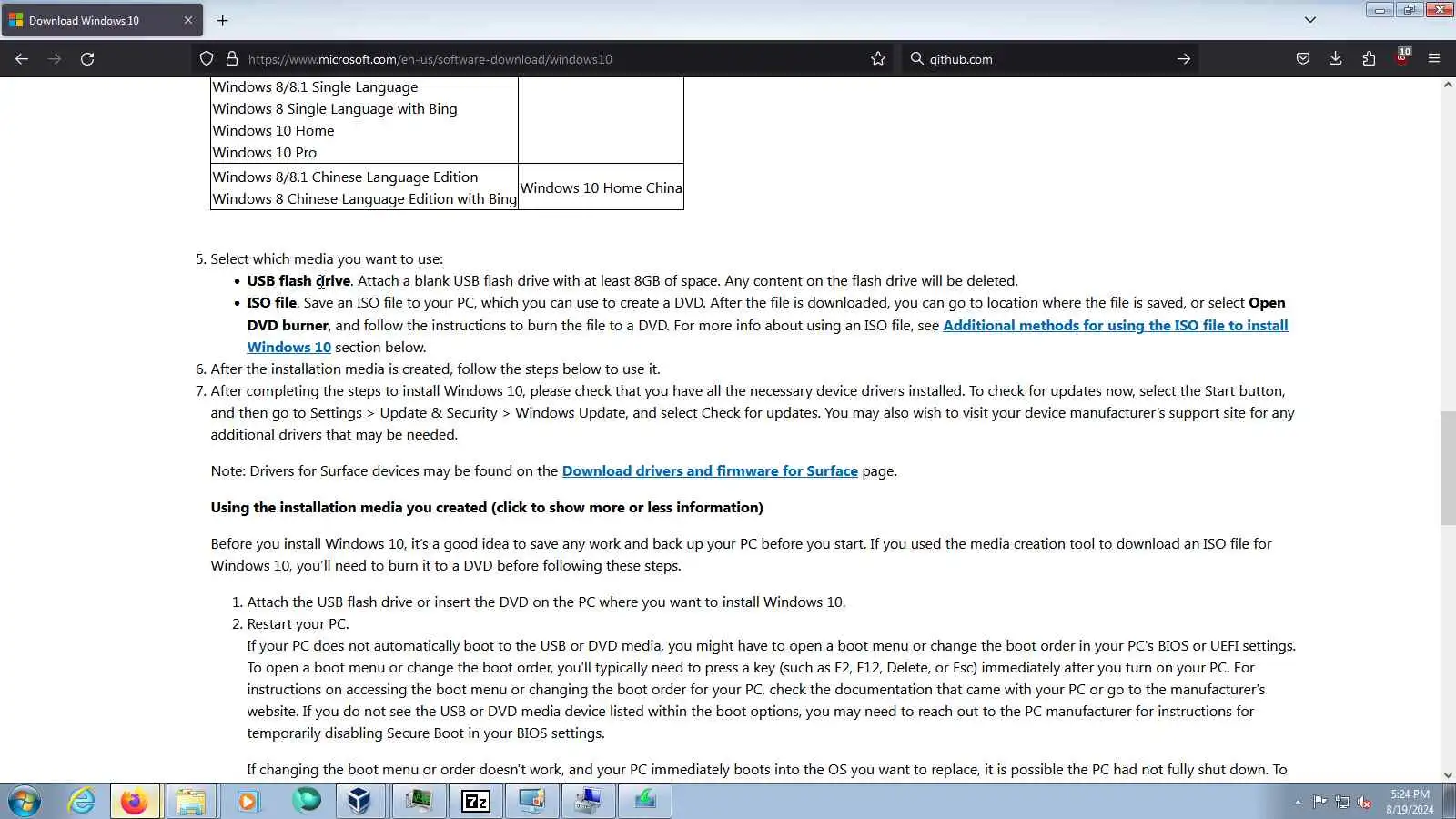Launch Internet Explorer from taskbar

(x=82, y=802)
